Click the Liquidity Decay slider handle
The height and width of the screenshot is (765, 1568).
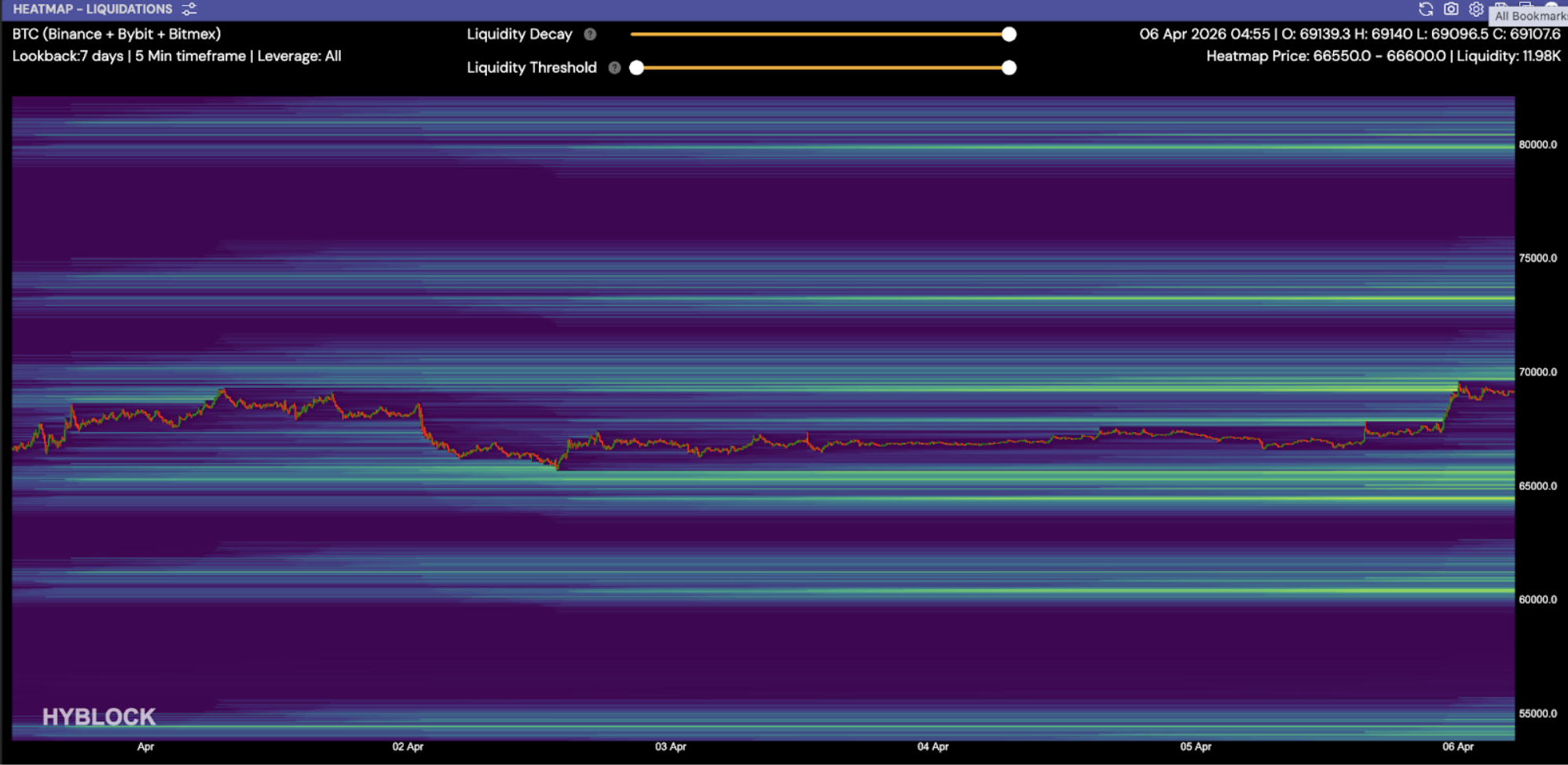click(x=1009, y=35)
